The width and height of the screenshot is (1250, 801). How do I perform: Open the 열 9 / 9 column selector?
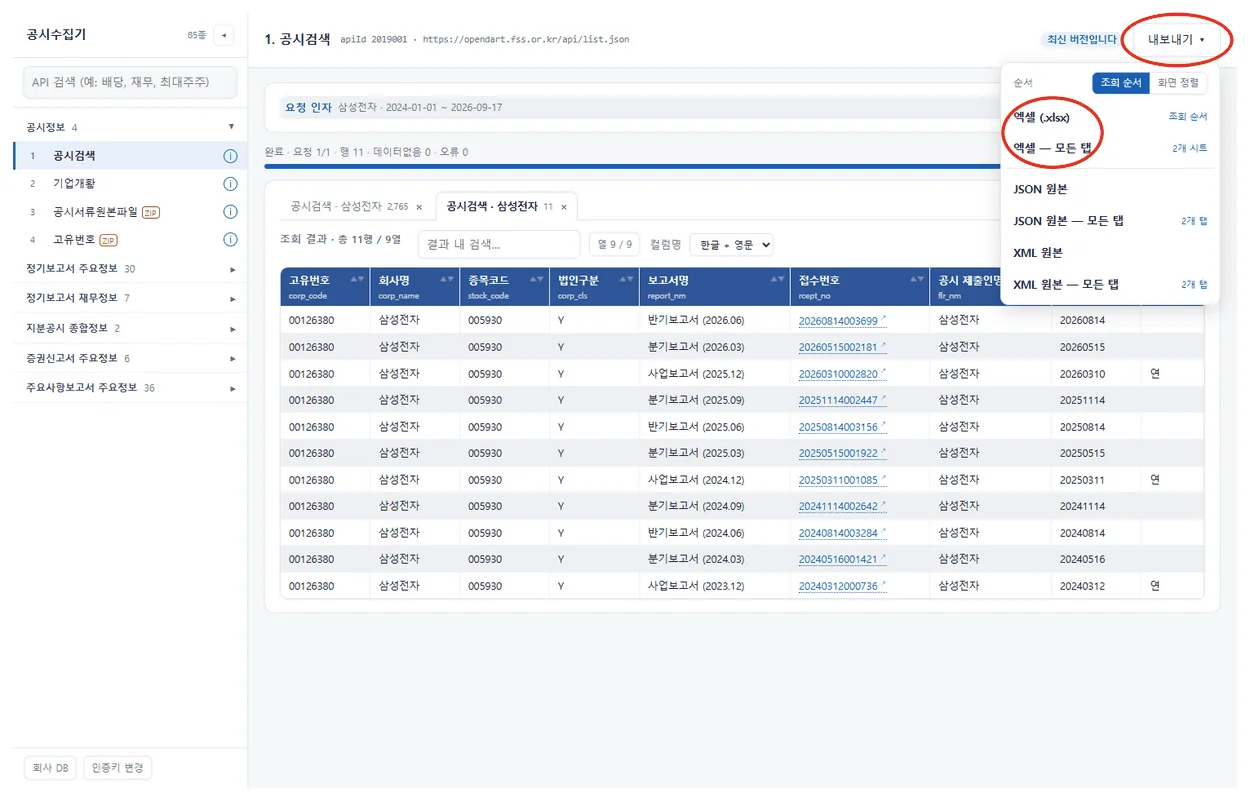pyautogui.click(x=615, y=244)
